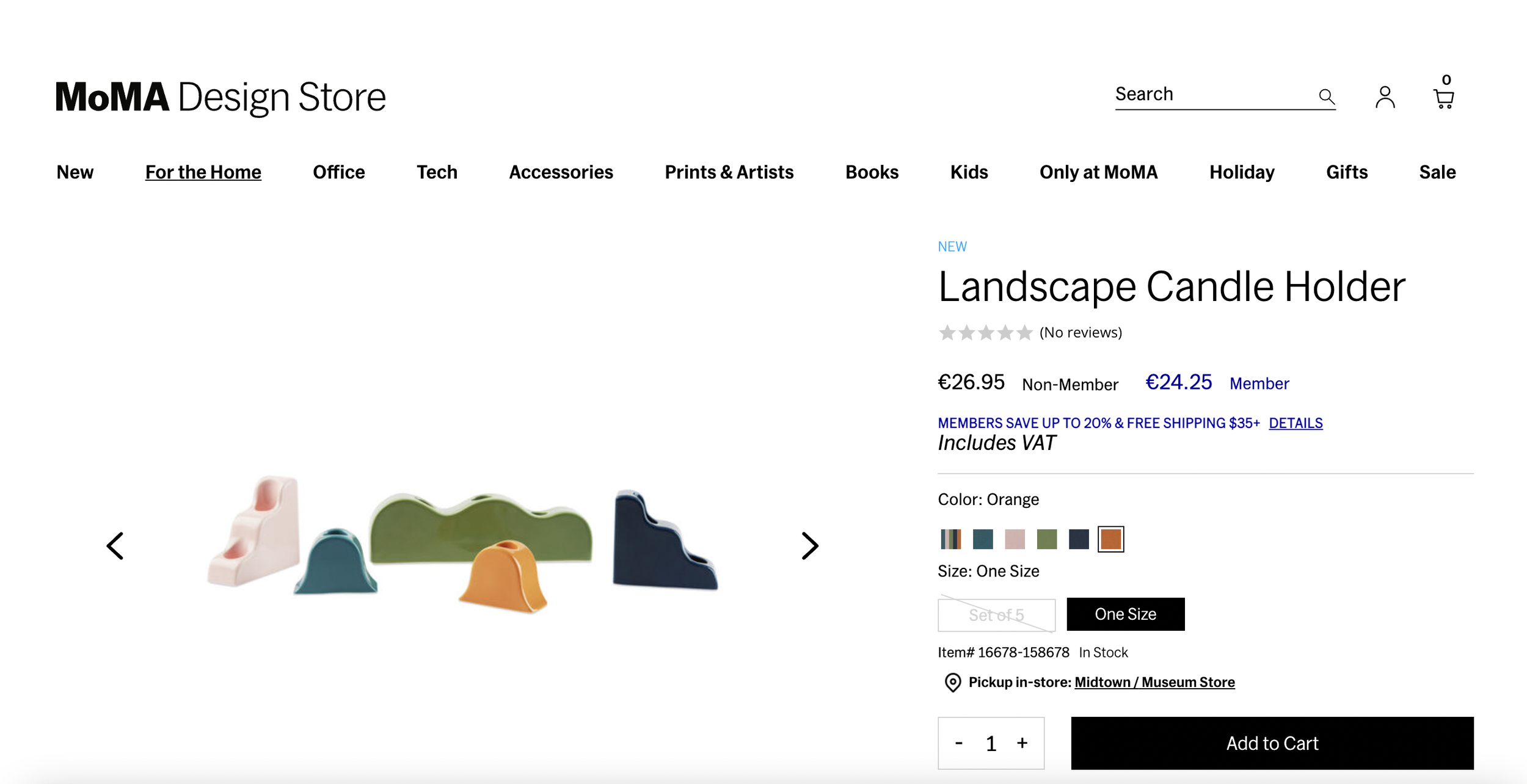Click the MoMA Design Store logo
The image size is (1527, 784).
(x=220, y=97)
